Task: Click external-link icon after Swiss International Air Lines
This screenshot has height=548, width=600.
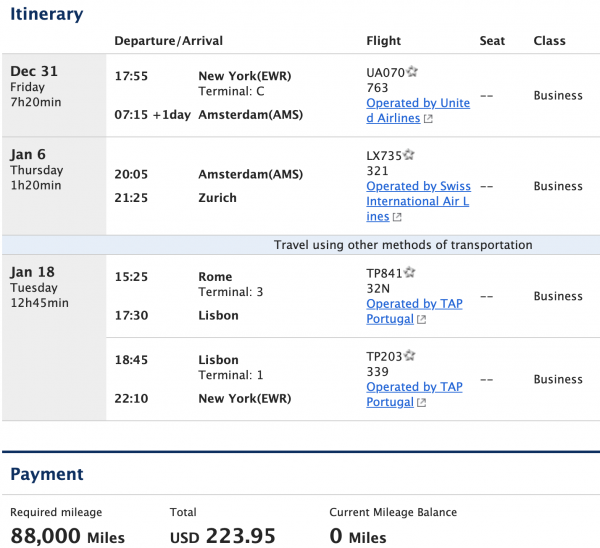Action: tap(398, 217)
